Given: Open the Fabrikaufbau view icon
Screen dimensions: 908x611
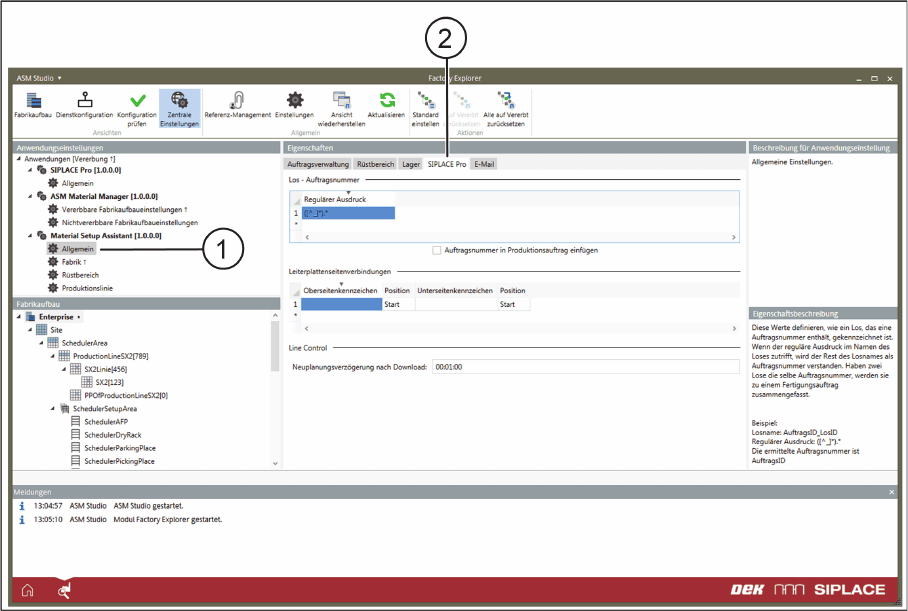Looking at the screenshot, I should pyautogui.click(x=33, y=101).
